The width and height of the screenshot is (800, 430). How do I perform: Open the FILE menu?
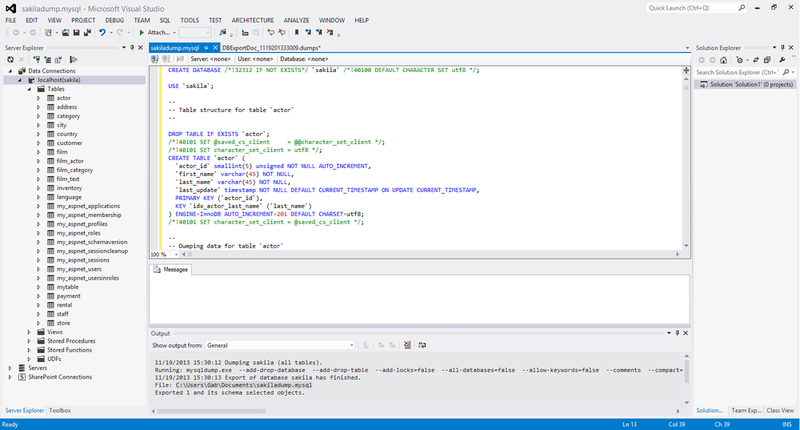click(11, 20)
